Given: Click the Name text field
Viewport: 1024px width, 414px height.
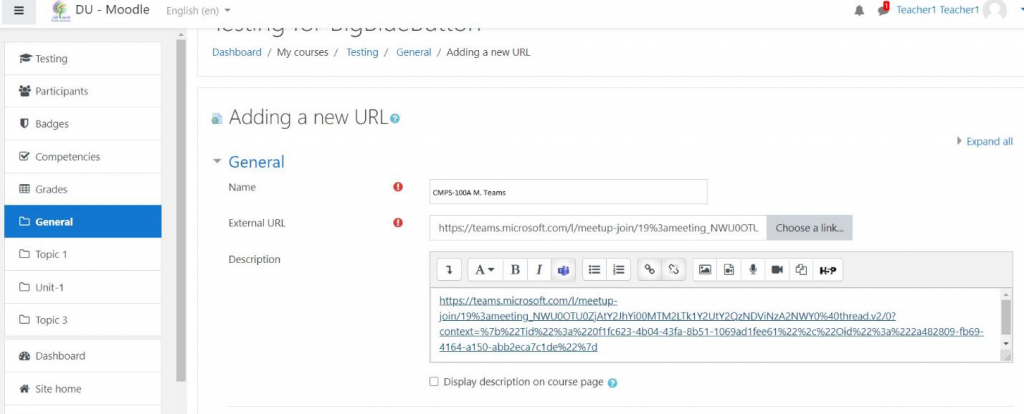Looking at the screenshot, I should [x=568, y=191].
